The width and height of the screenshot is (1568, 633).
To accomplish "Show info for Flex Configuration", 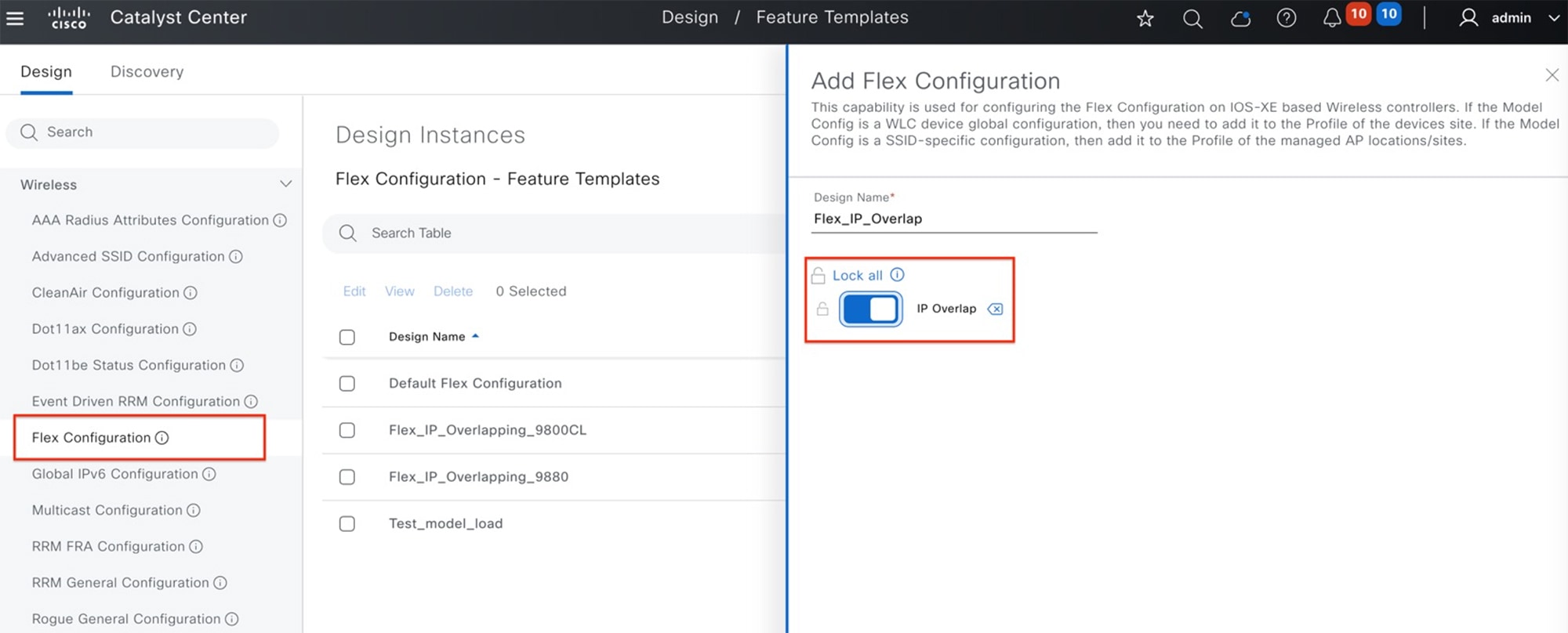I will tap(162, 437).
